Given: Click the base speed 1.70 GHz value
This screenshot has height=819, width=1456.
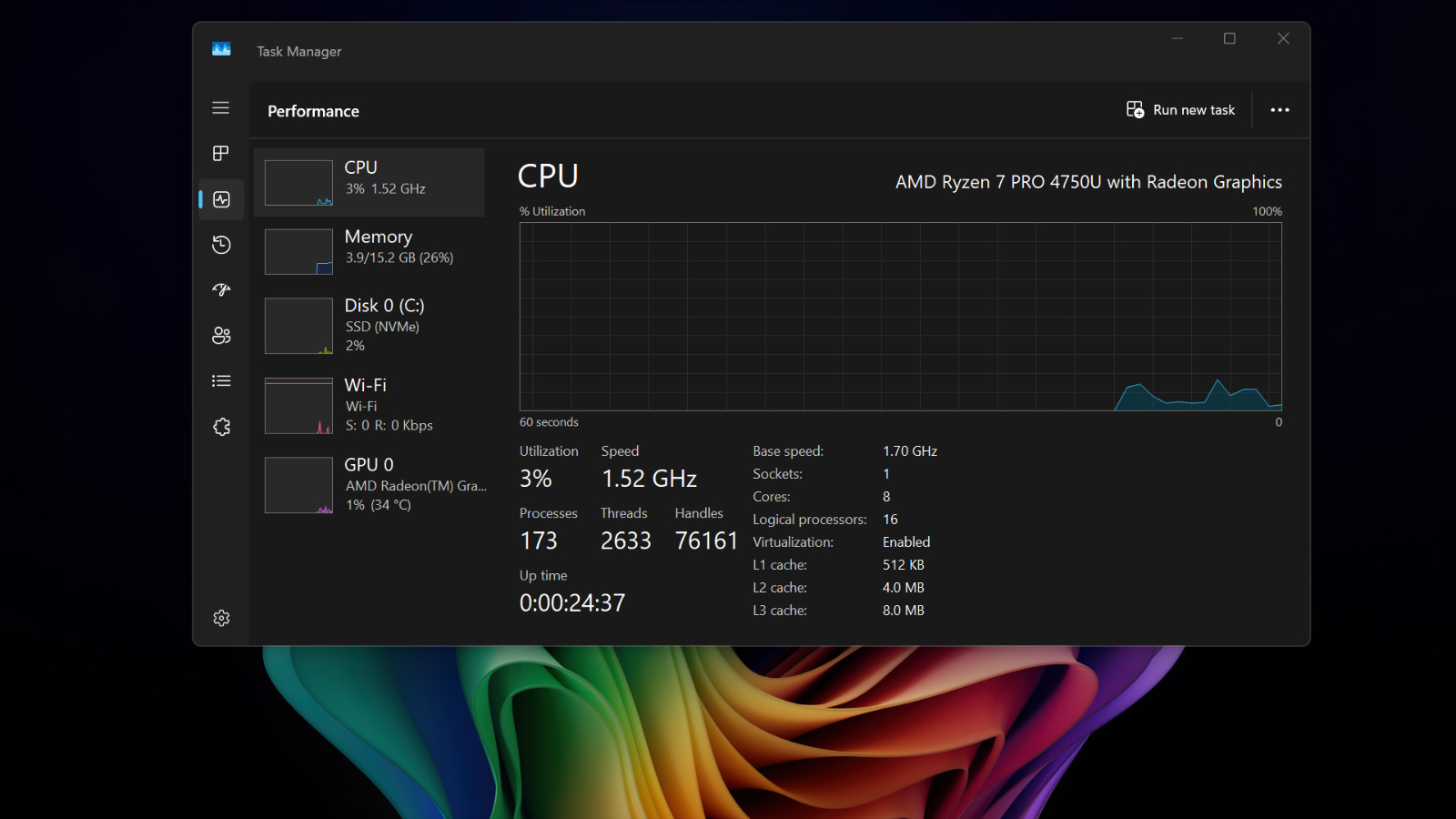Looking at the screenshot, I should (x=910, y=451).
